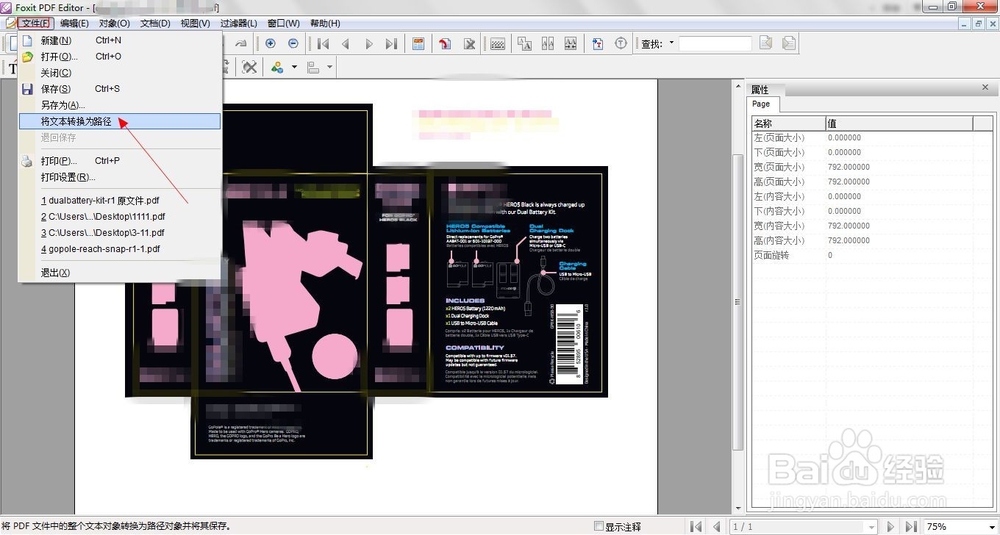Click the toolbar icon left of add text icon
Image resolution: width=1000 pixels, height=535 pixels.
point(571,43)
